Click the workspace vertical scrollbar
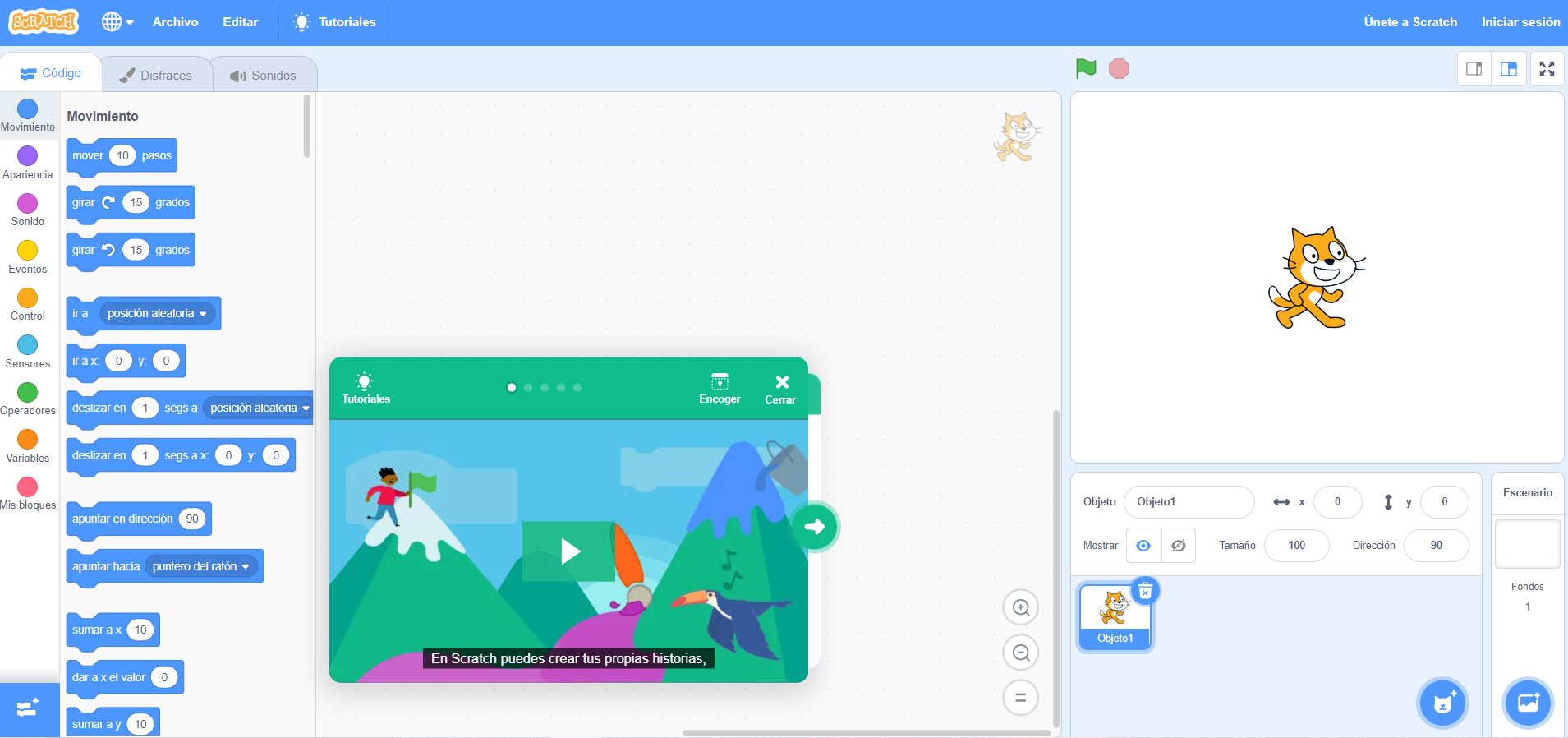Viewport: 1568px width, 738px height. point(1056,569)
